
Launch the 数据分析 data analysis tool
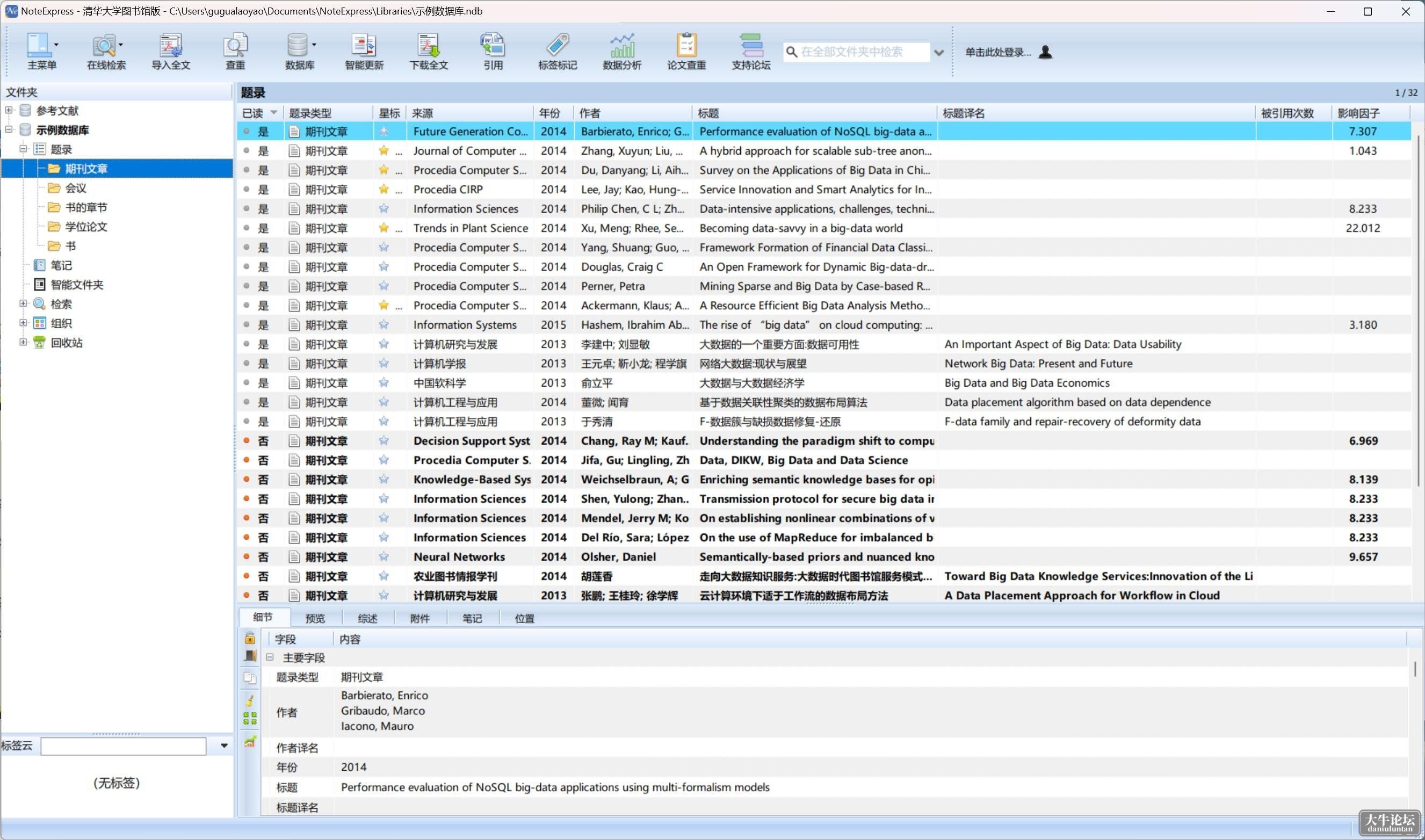pyautogui.click(x=622, y=52)
